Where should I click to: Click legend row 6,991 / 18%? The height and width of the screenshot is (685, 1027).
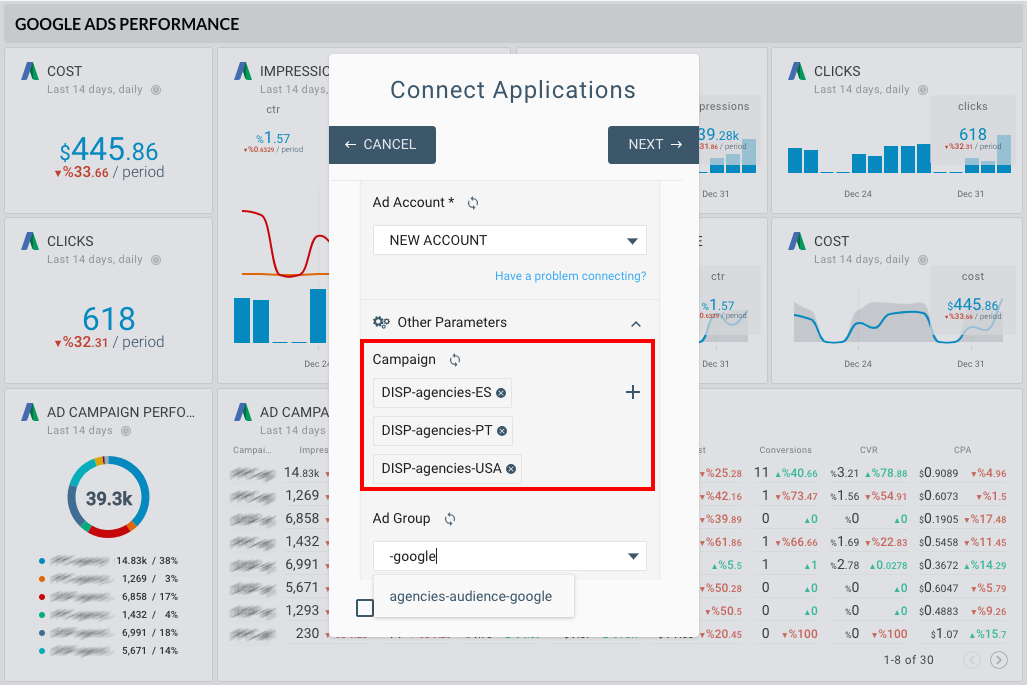pyautogui.click(x=108, y=633)
